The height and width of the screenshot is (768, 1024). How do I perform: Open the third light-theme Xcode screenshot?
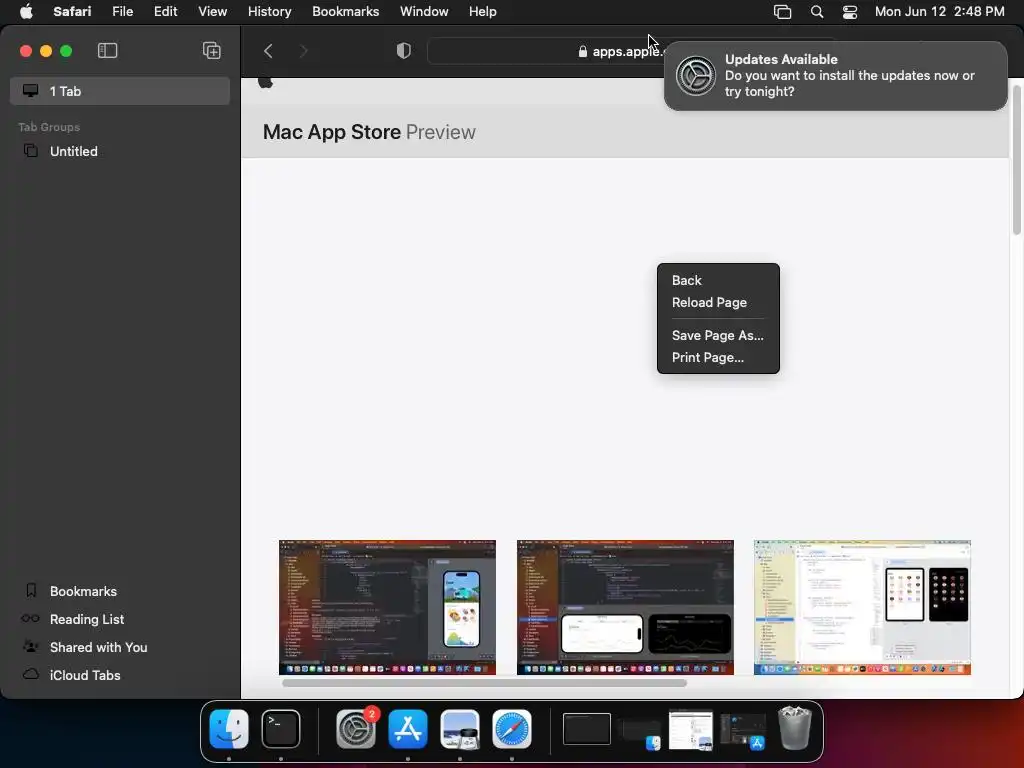click(862, 607)
